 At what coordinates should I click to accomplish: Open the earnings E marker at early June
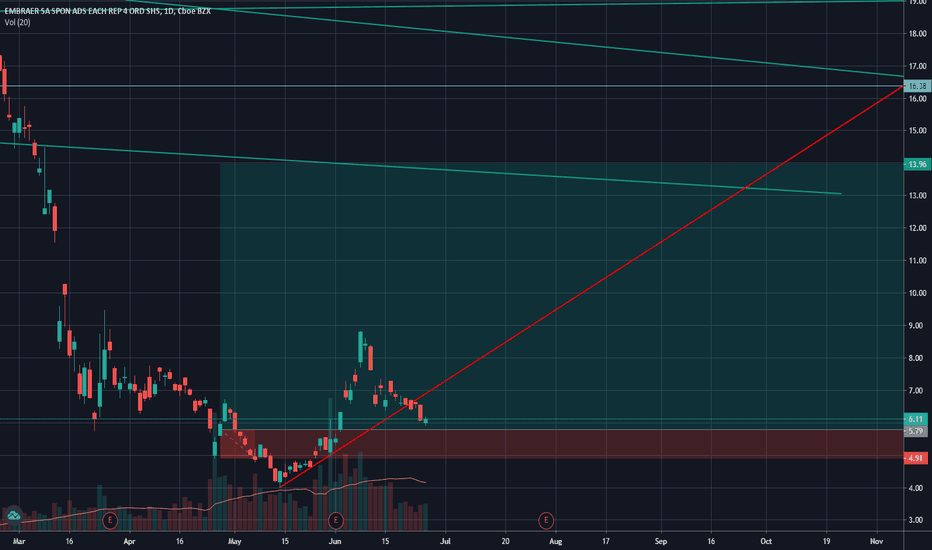coord(336,520)
